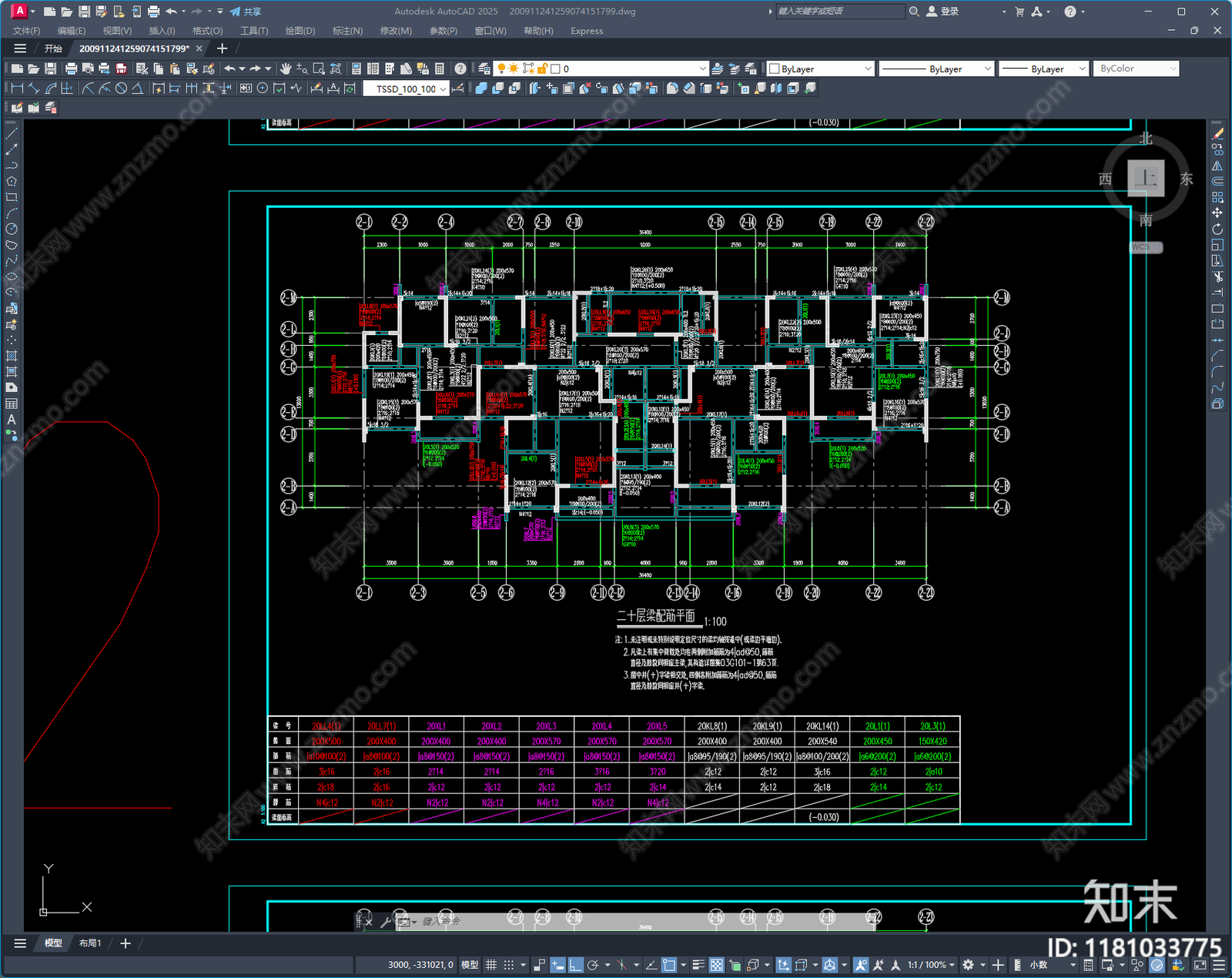
Task: Add a new drawing tab with plus
Action: click(x=223, y=49)
